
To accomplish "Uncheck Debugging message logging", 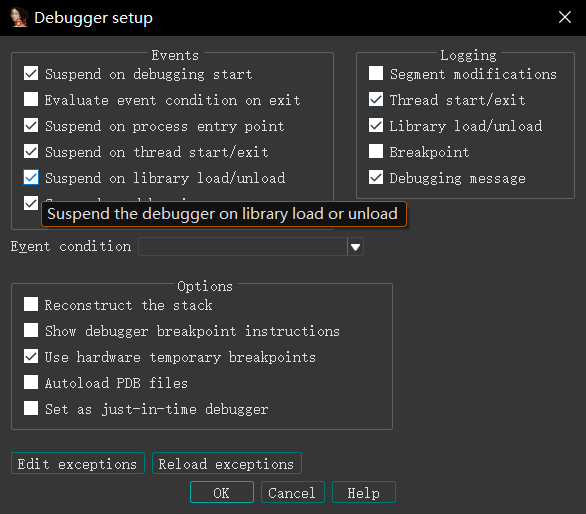I will (x=376, y=177).
